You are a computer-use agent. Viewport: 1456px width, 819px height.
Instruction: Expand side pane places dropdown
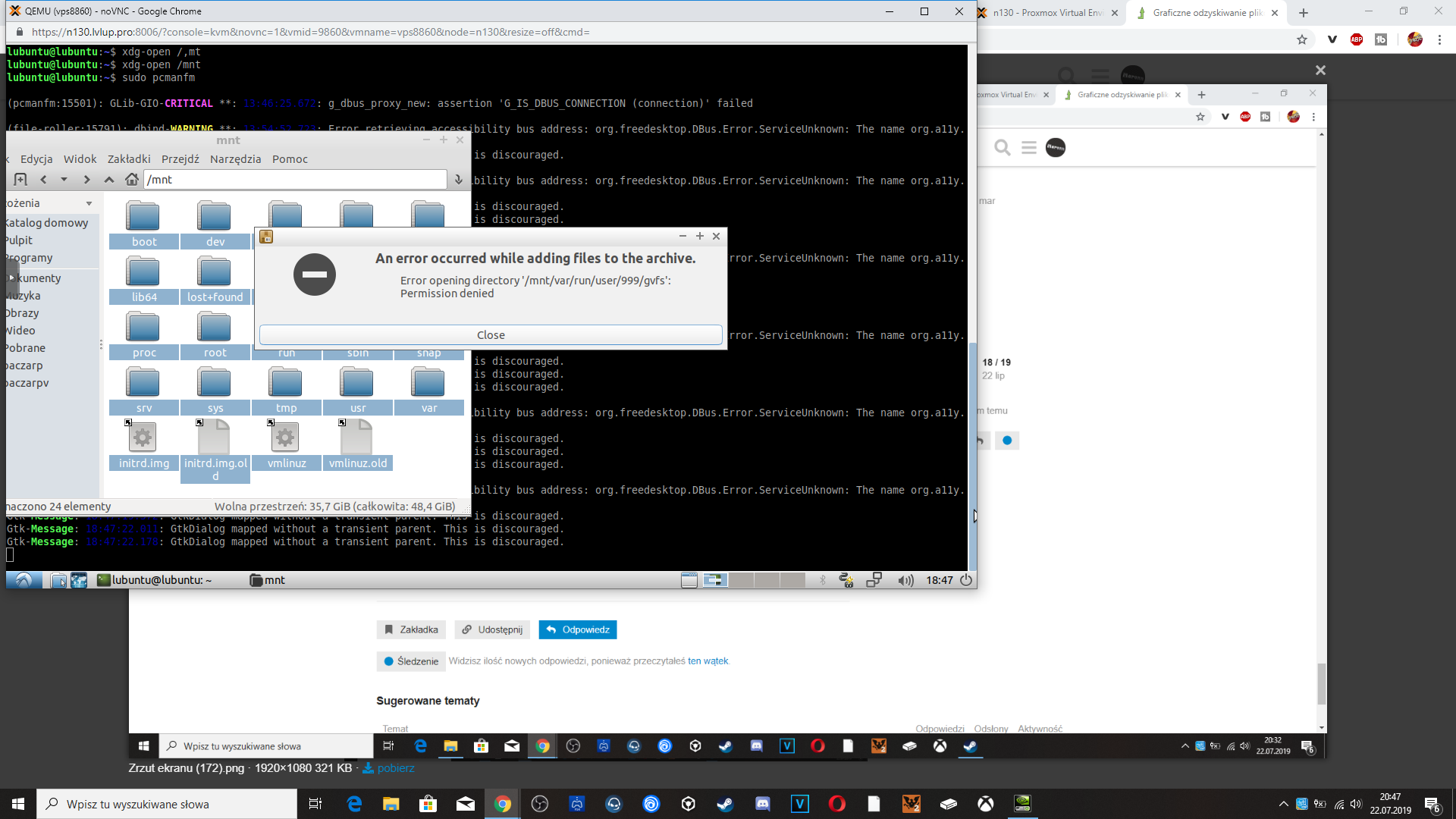coord(89,203)
